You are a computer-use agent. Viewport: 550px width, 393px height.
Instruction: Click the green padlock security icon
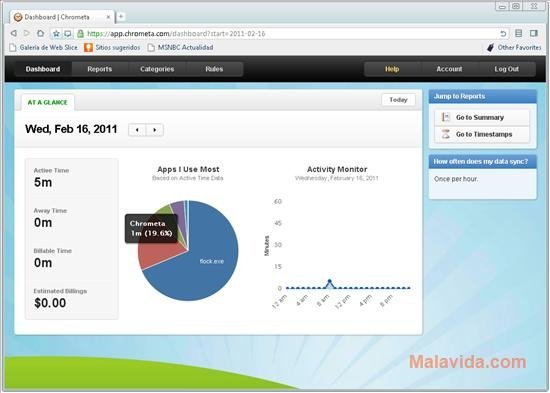pos(81,34)
